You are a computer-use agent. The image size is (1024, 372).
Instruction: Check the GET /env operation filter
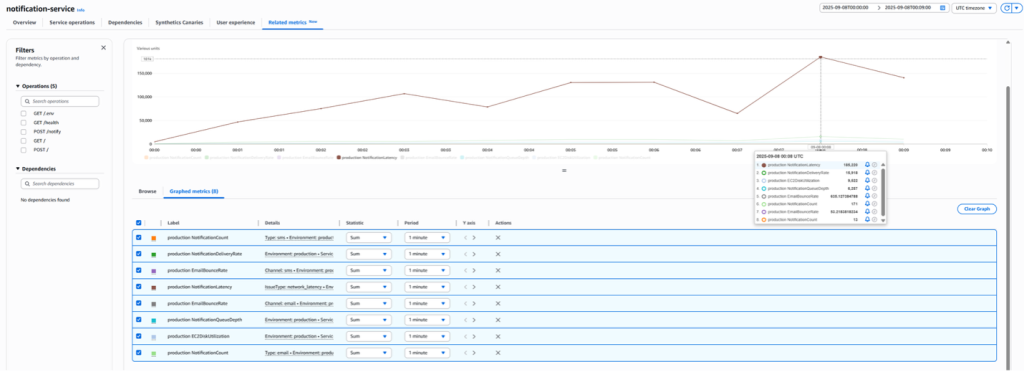coord(24,114)
